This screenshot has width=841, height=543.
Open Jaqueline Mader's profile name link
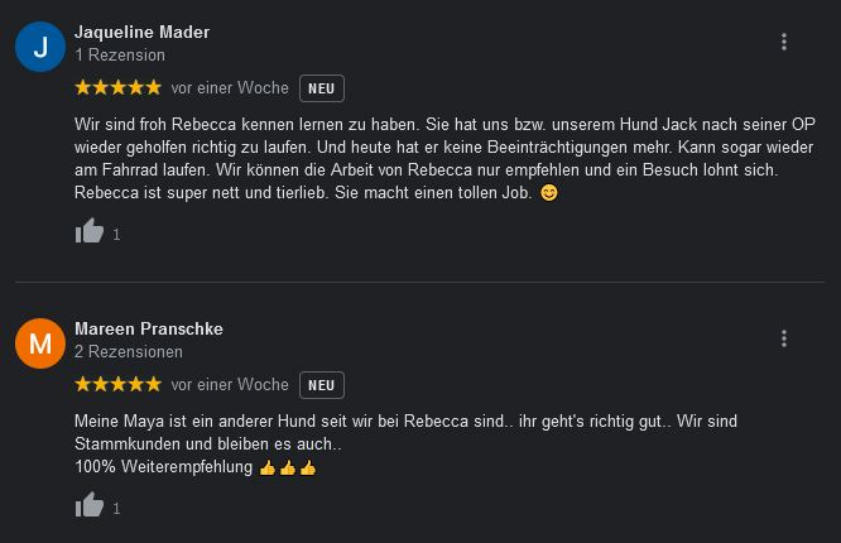pos(142,32)
